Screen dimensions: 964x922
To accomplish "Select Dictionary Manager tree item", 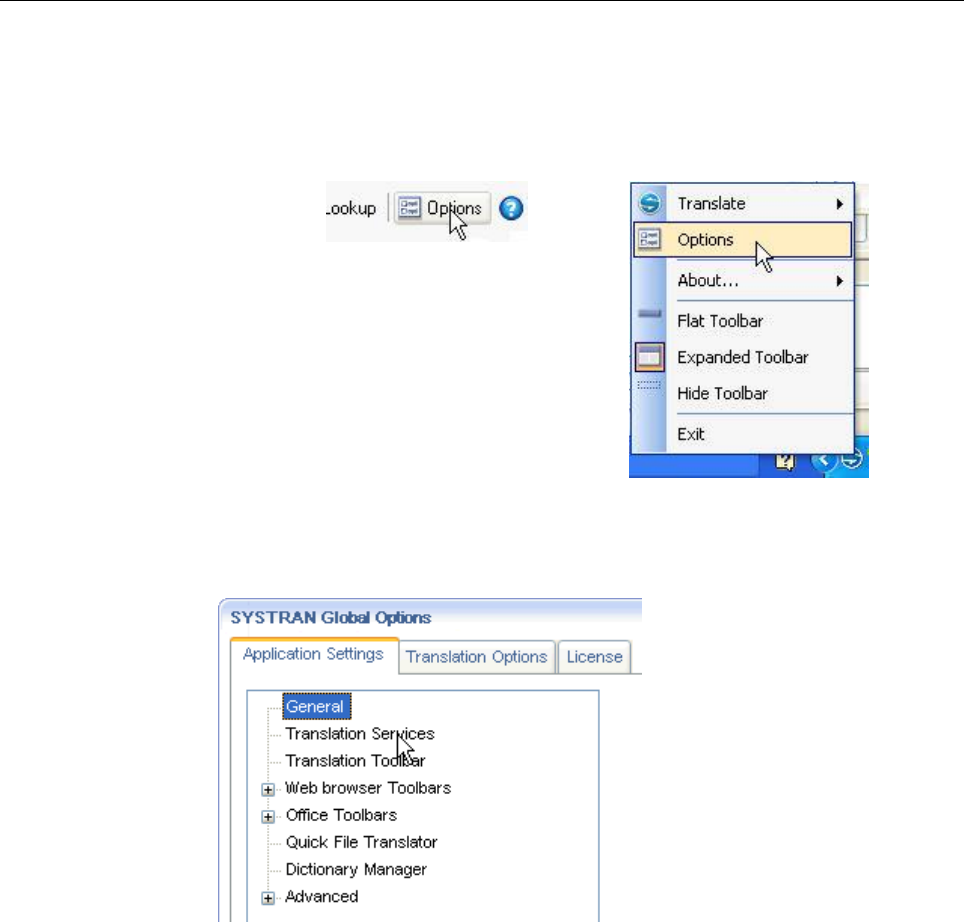I will [x=356, y=870].
